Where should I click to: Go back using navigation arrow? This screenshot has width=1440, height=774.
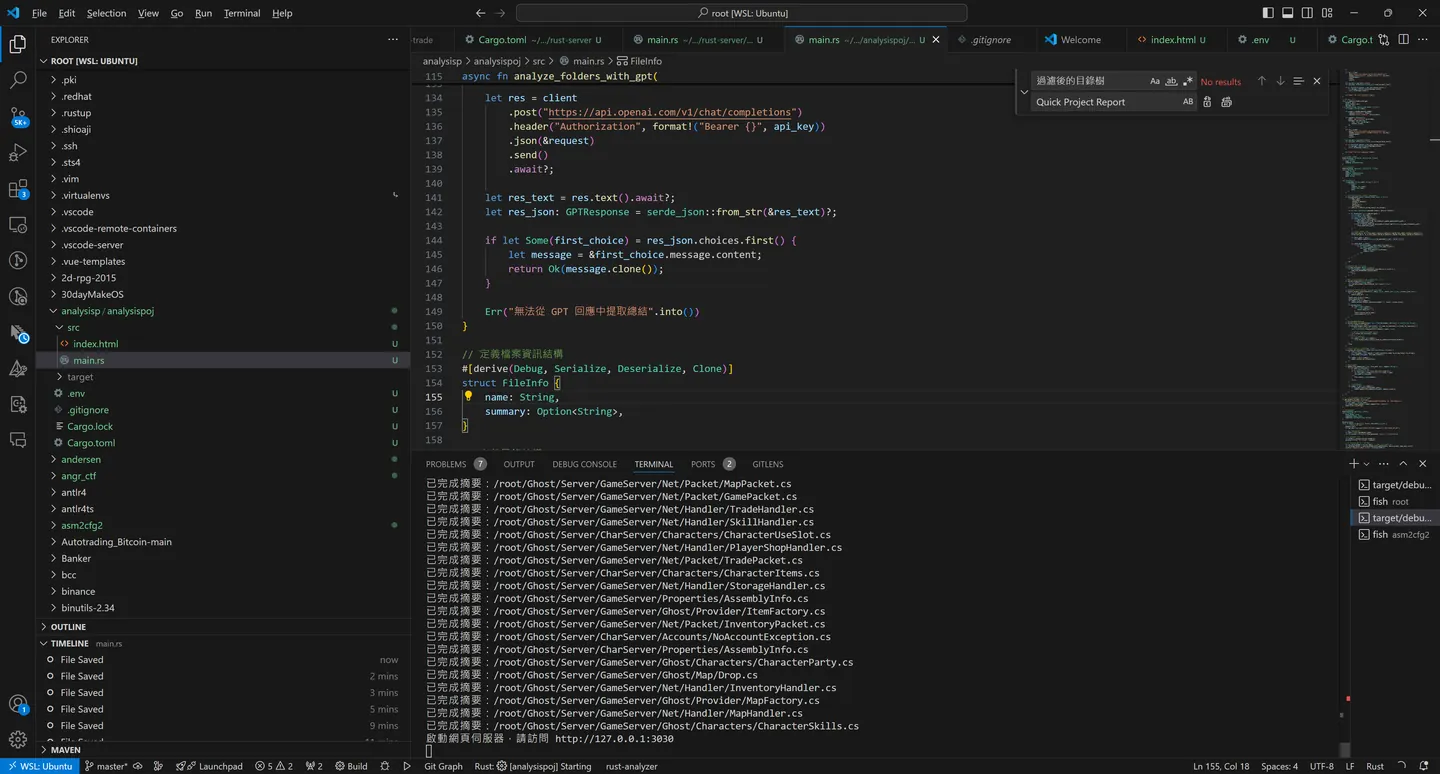point(481,13)
